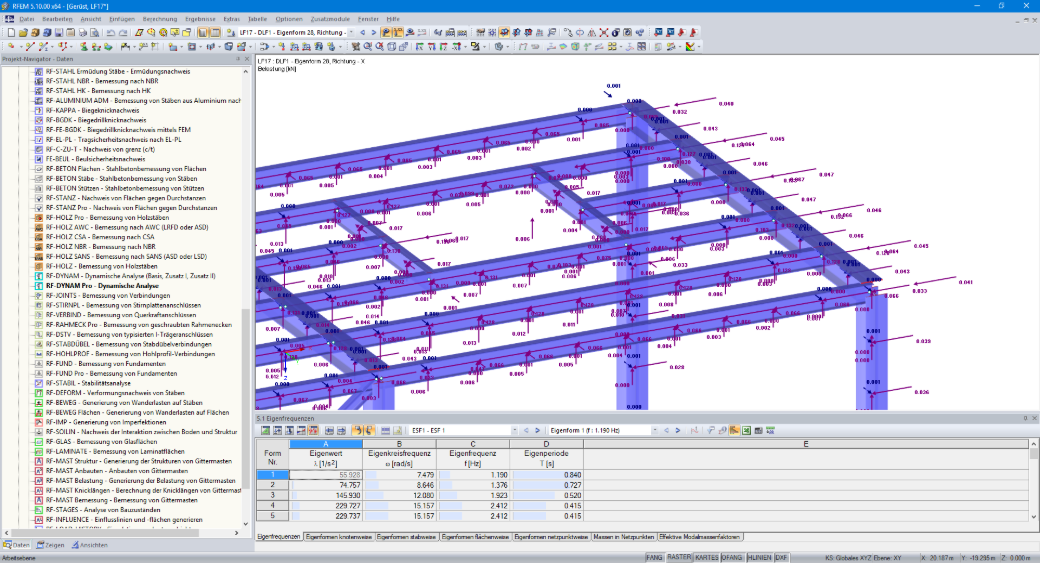This screenshot has width=1040, height=563.
Task: Click the Eigenfrequenz column C header
Action: point(472,444)
